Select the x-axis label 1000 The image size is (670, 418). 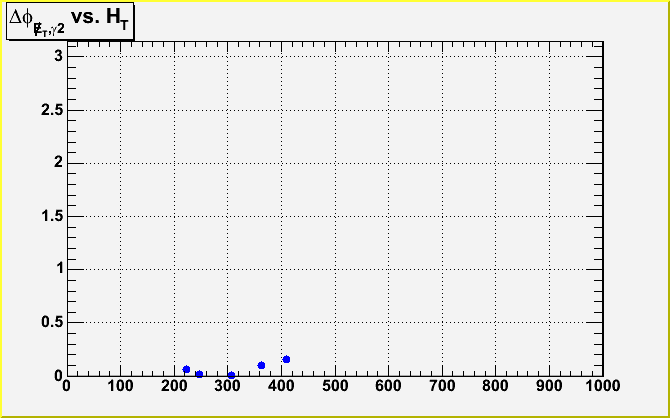[x=600, y=385]
